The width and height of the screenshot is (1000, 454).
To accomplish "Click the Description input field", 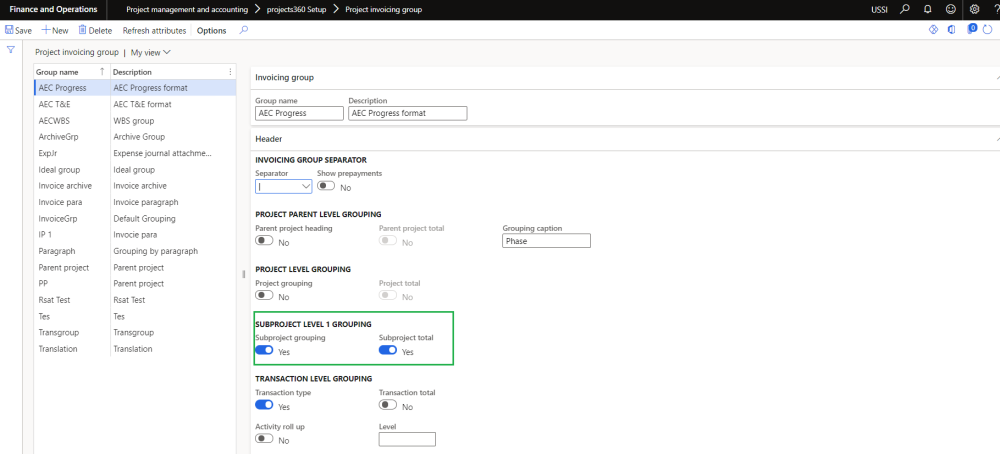I will pyautogui.click(x=408, y=113).
